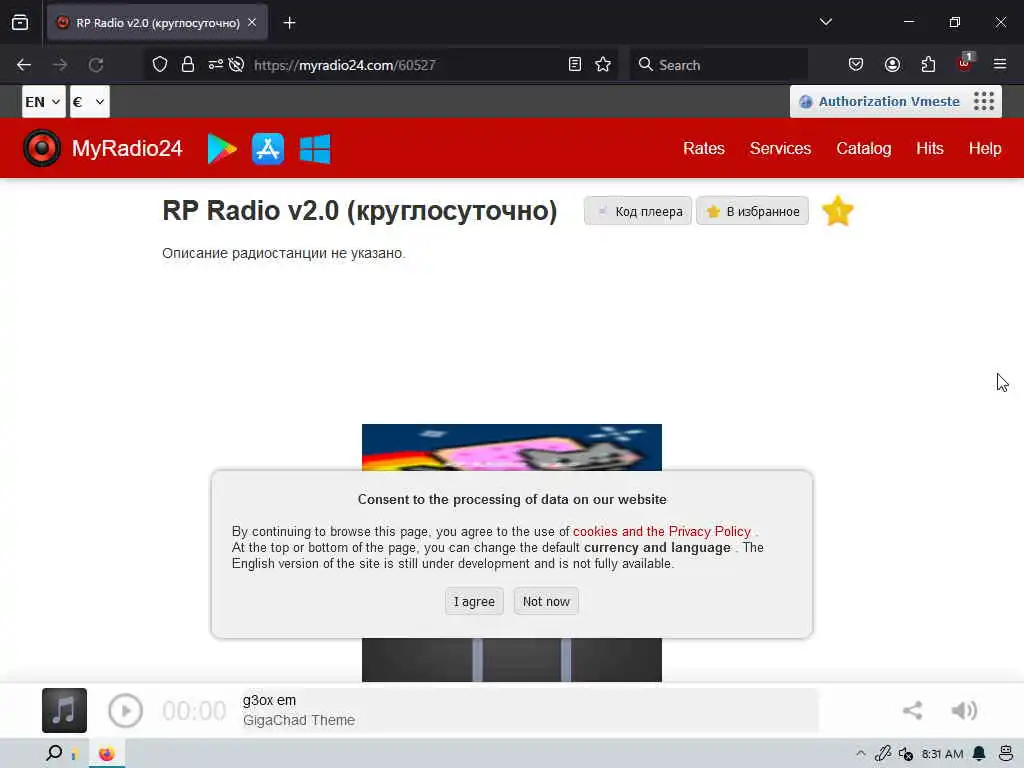Viewport: 1024px width, 768px height.
Task: Open the Rates menu
Action: tap(703, 148)
